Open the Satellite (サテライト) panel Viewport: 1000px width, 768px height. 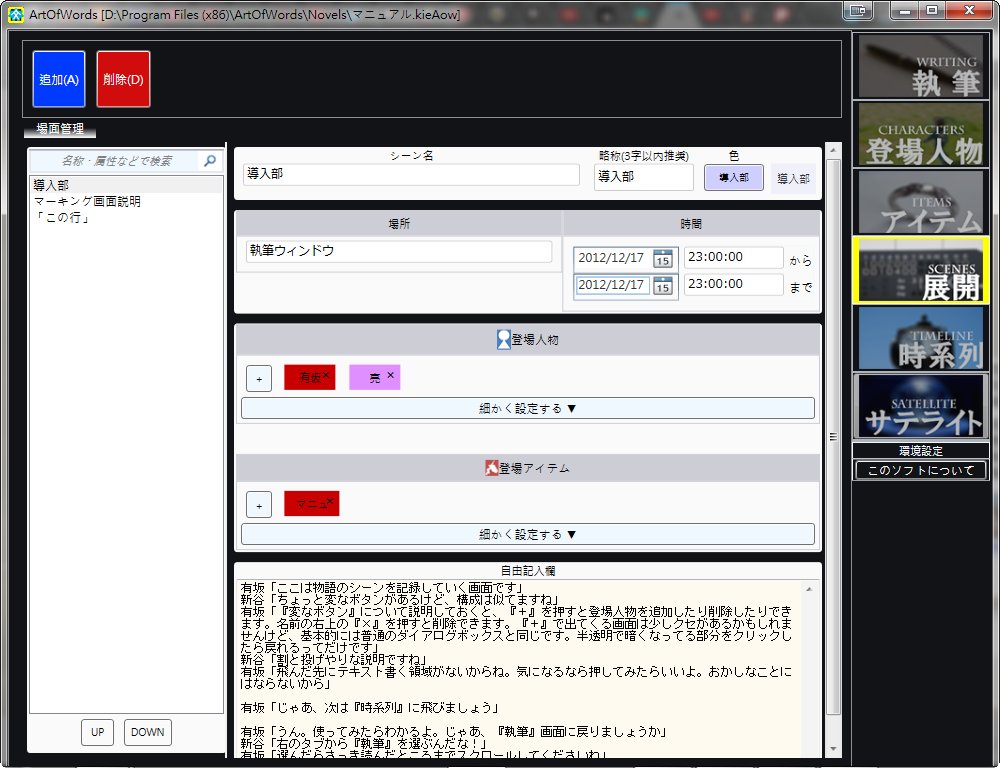point(921,406)
